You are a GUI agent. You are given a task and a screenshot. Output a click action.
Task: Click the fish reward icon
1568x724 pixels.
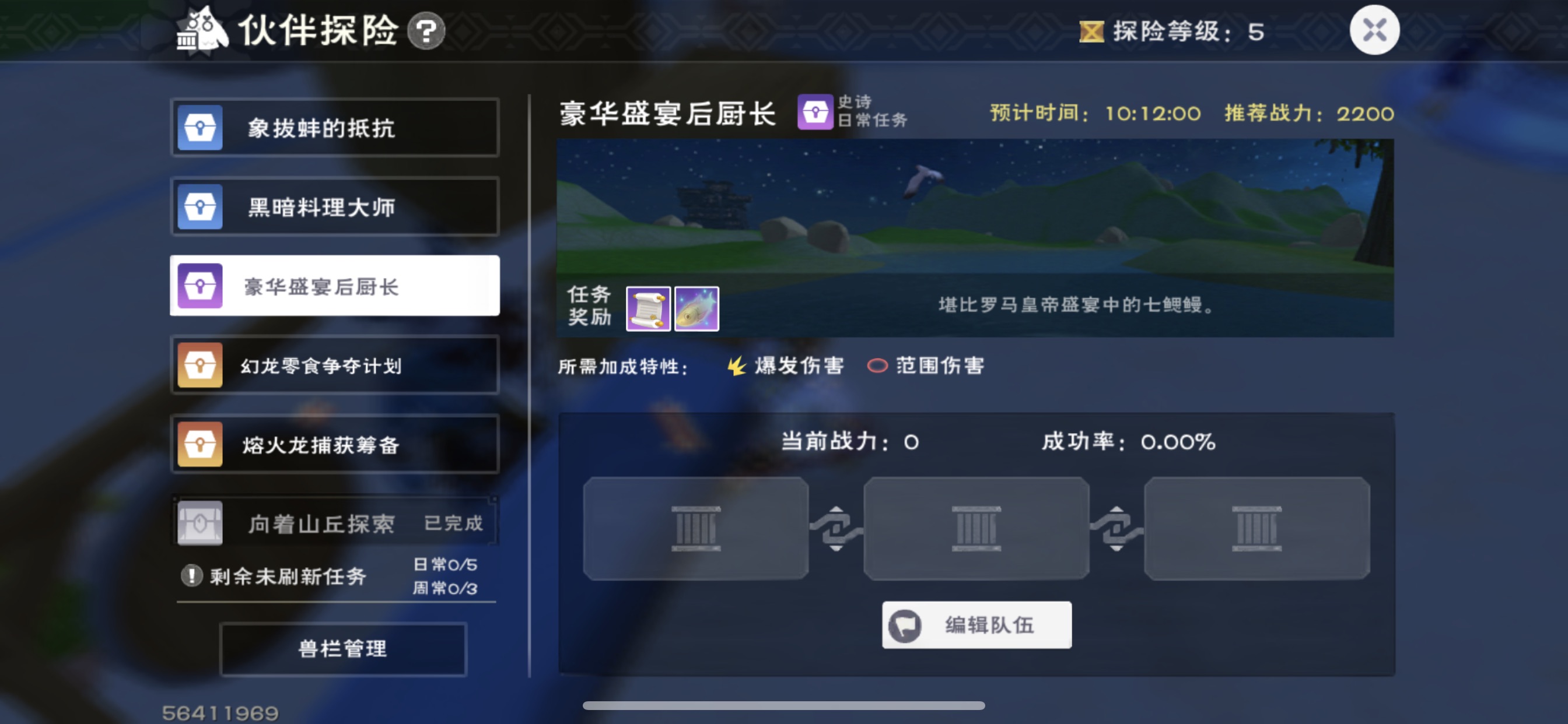coord(697,309)
